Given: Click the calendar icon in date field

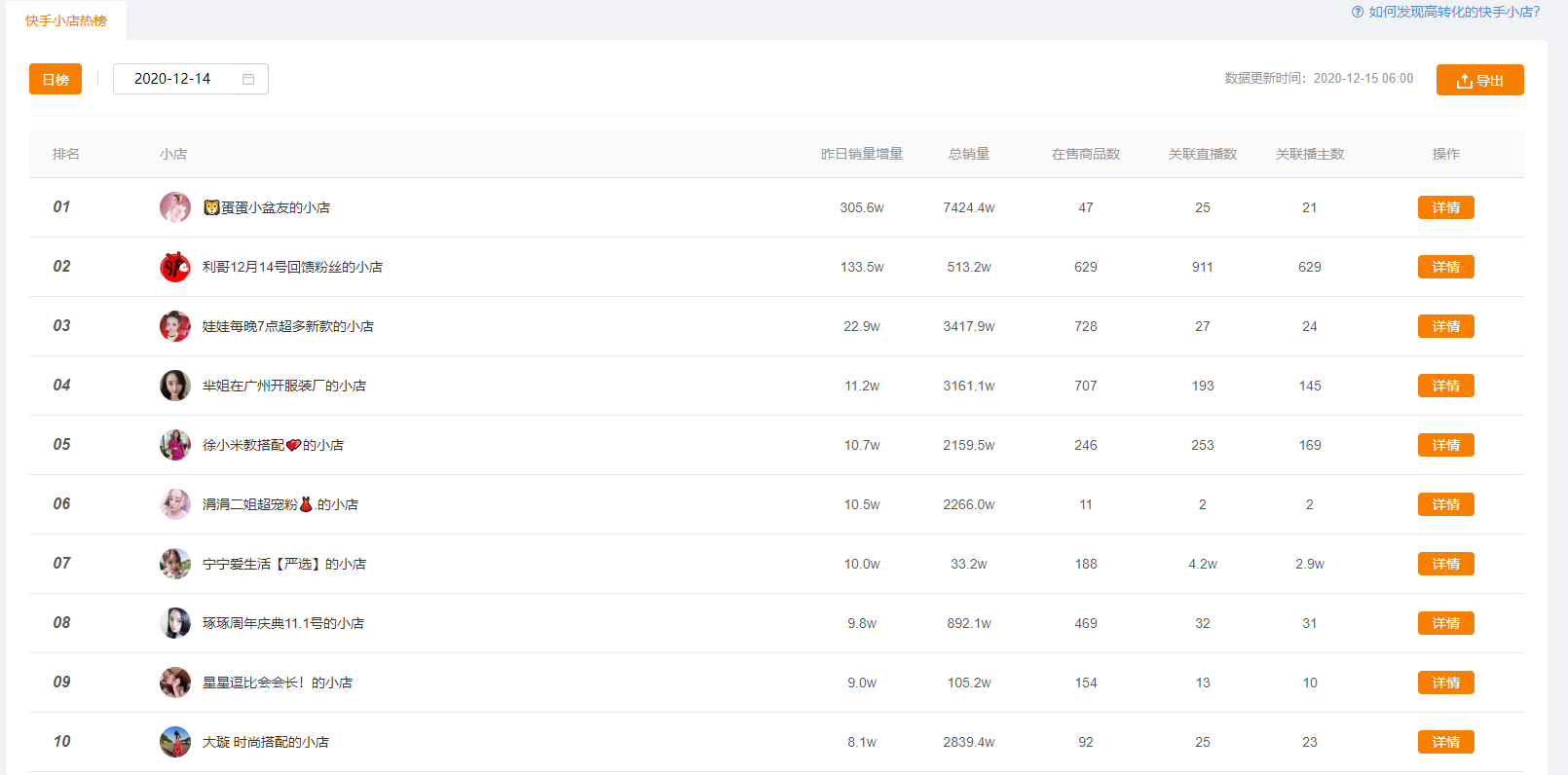Looking at the screenshot, I should 248,79.
